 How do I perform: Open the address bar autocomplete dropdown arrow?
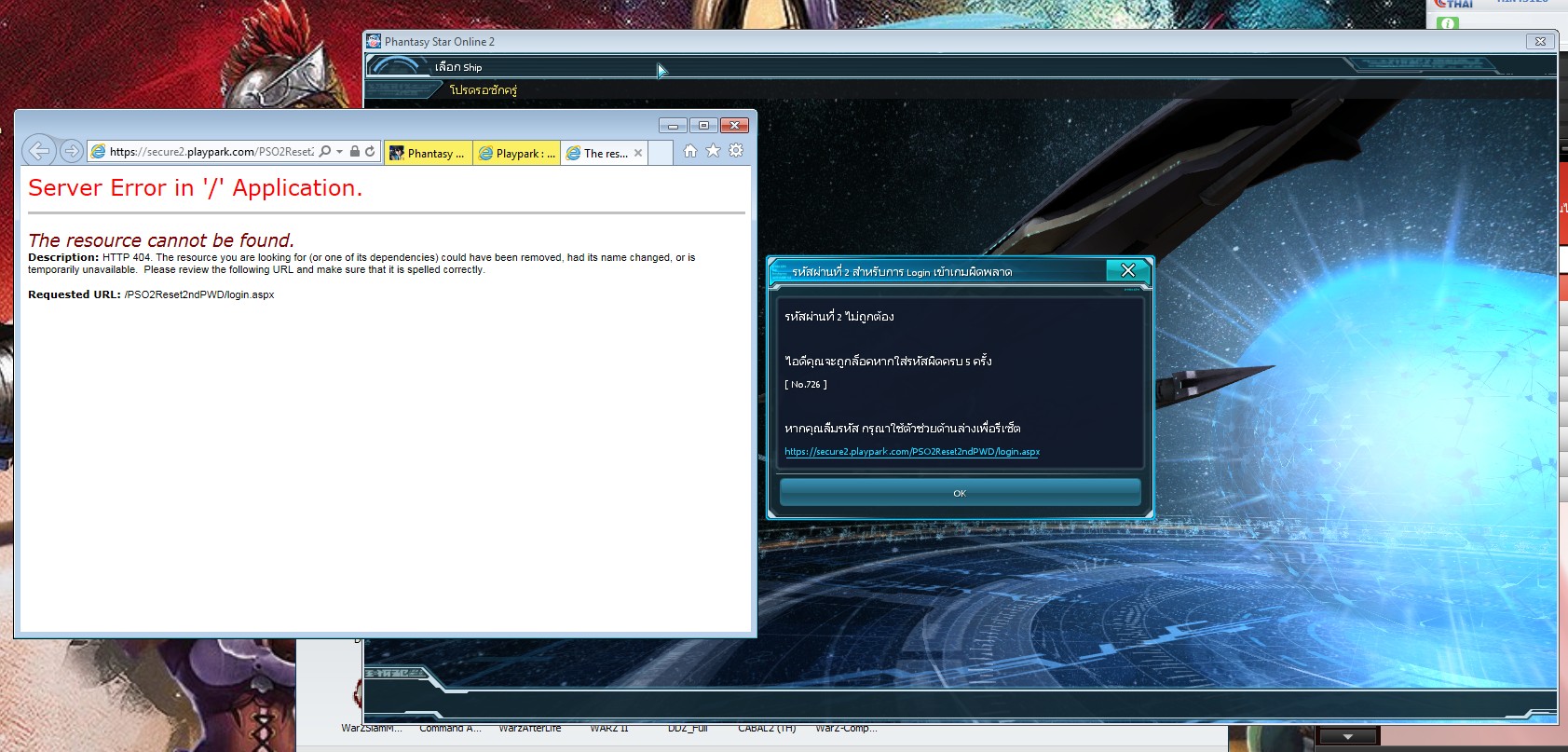pyautogui.click(x=340, y=151)
